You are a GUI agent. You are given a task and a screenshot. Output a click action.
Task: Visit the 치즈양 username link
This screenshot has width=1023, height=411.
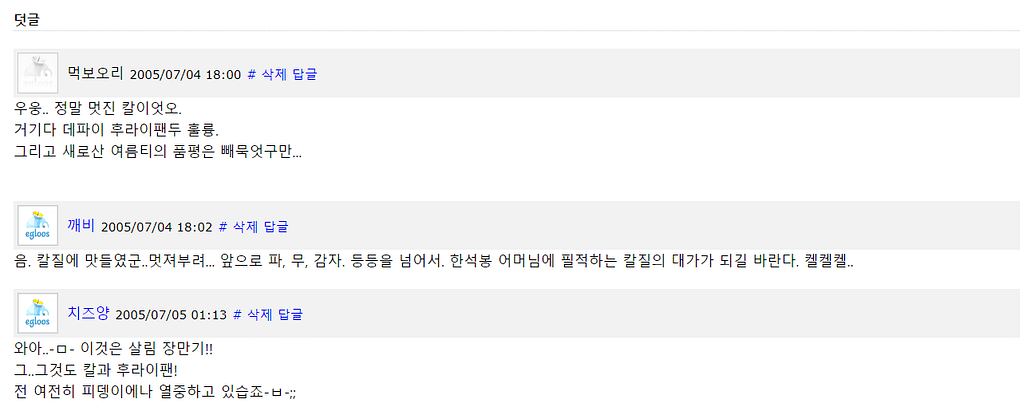tap(89, 313)
